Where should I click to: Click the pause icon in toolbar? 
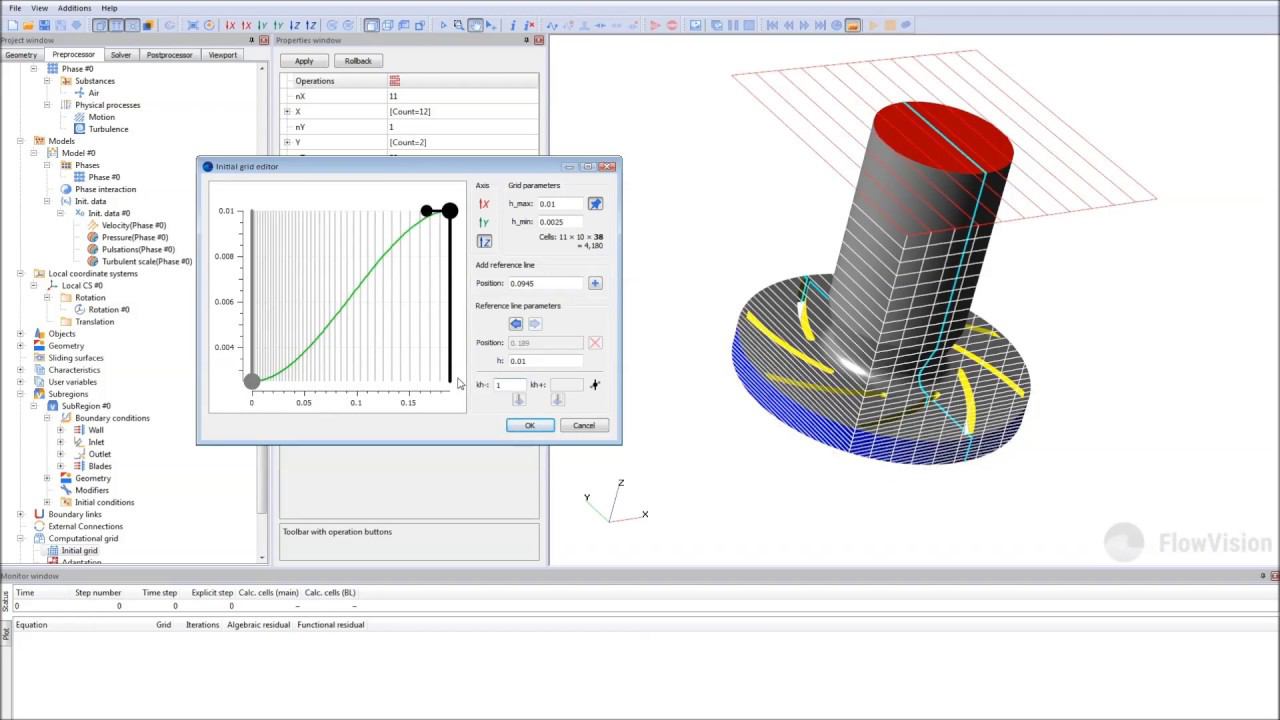733,25
